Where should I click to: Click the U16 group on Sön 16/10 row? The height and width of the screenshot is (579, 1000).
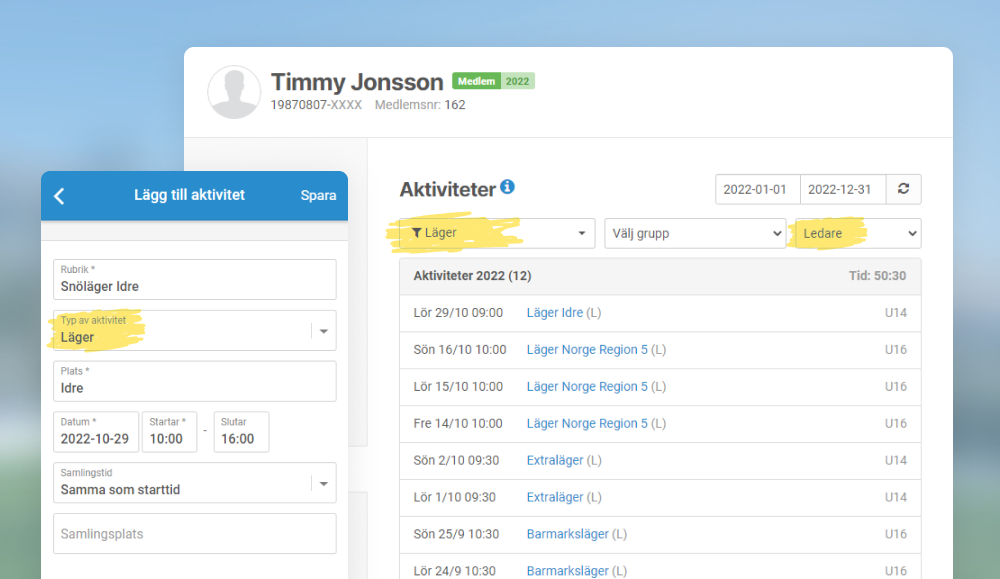[895, 349]
